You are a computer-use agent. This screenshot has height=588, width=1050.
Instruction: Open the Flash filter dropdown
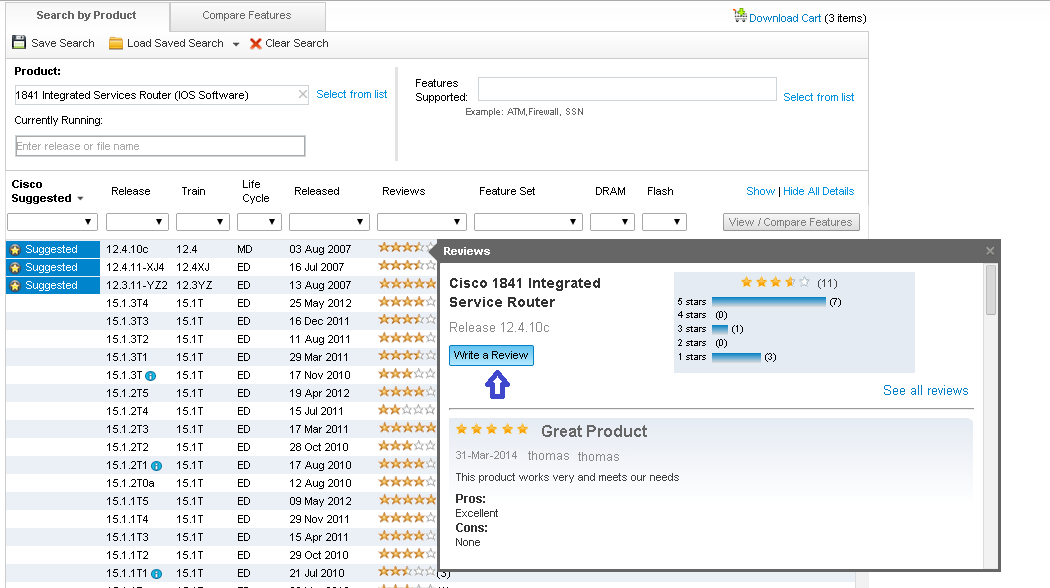pos(664,222)
